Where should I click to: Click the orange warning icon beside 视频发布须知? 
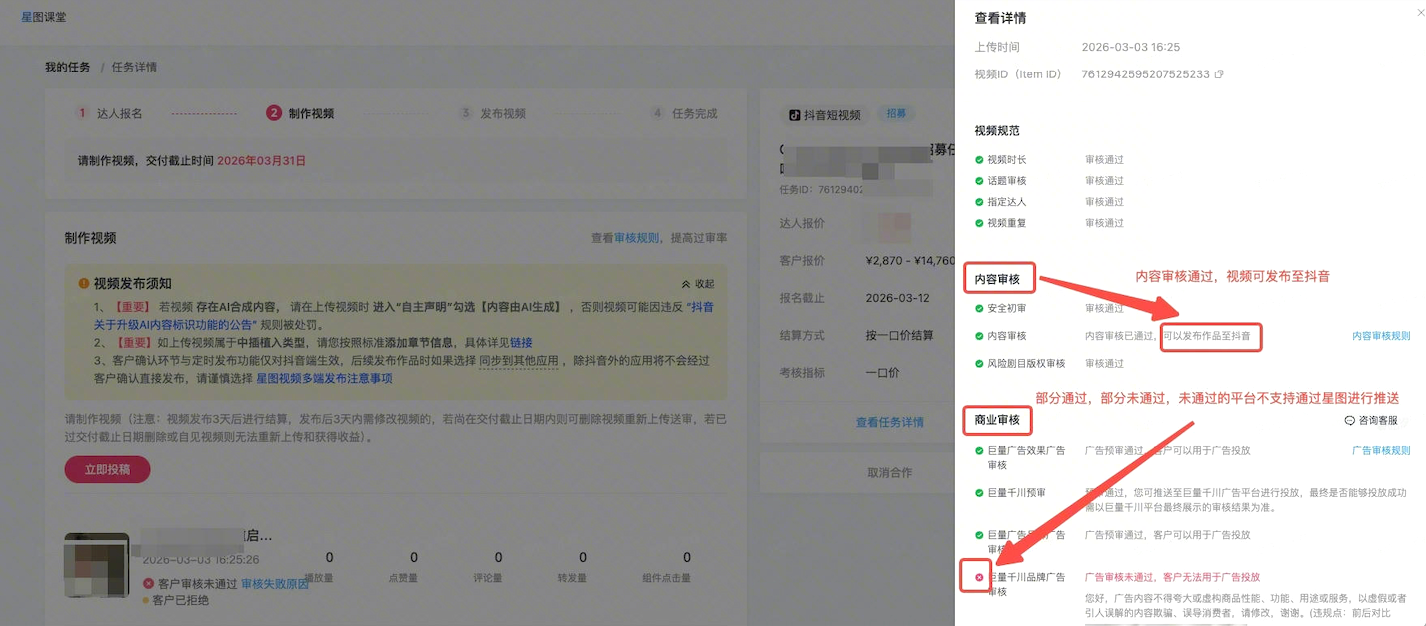84,284
